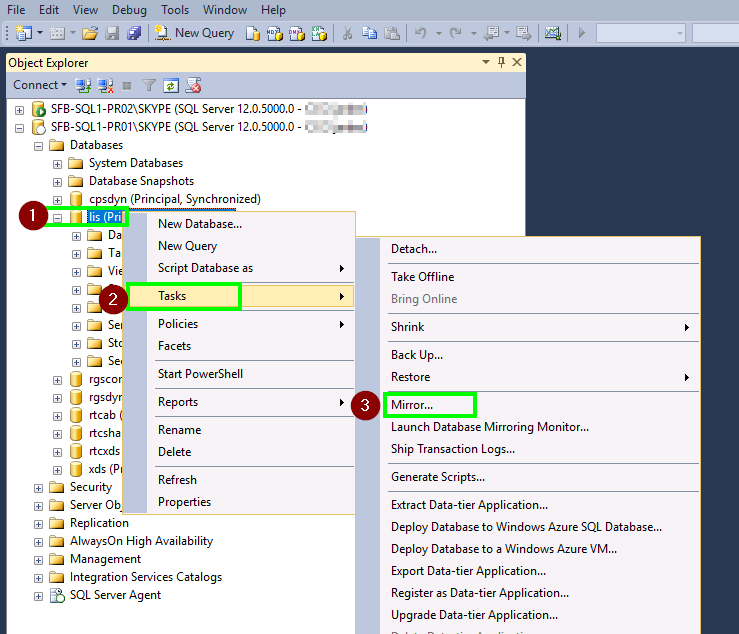This screenshot has height=634, width=739.
Task: Click the Navigate Backward icon
Action: point(492,33)
